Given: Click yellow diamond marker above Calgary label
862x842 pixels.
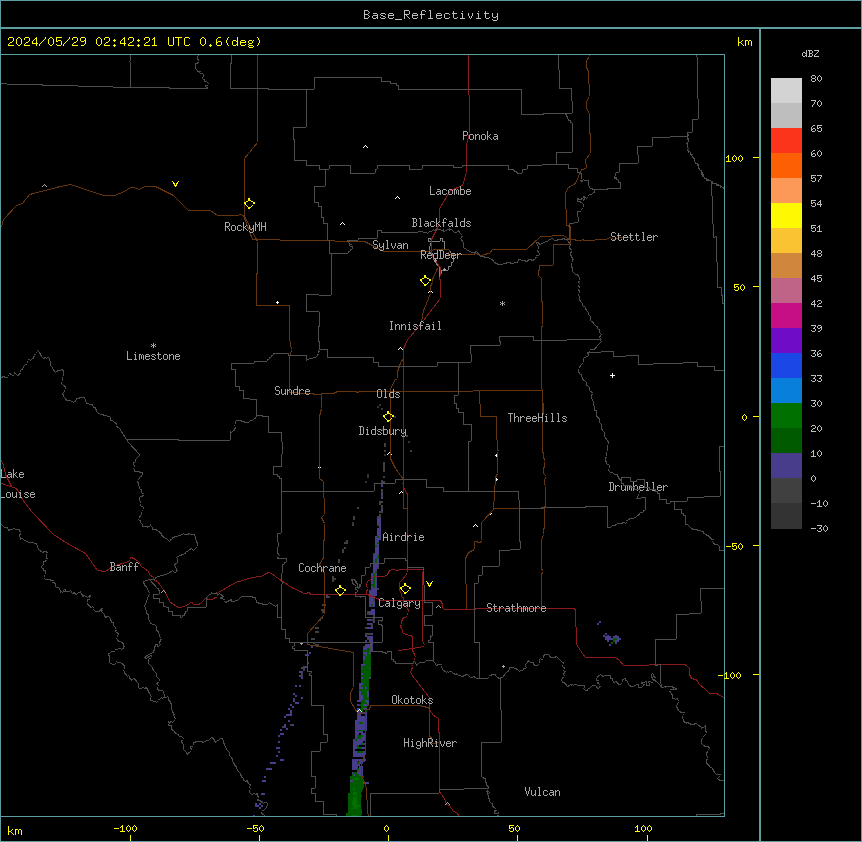Looking at the screenshot, I should tap(405, 589).
